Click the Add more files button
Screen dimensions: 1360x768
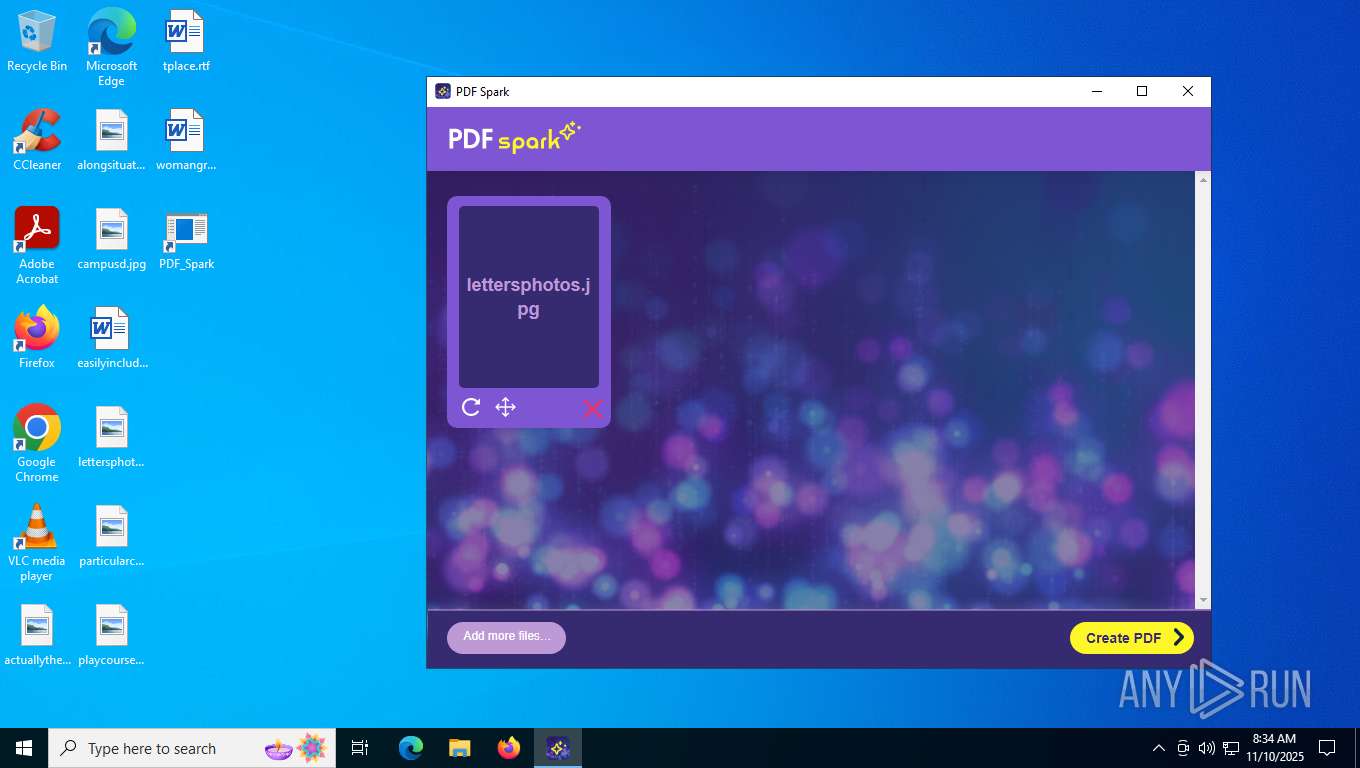tap(506, 637)
